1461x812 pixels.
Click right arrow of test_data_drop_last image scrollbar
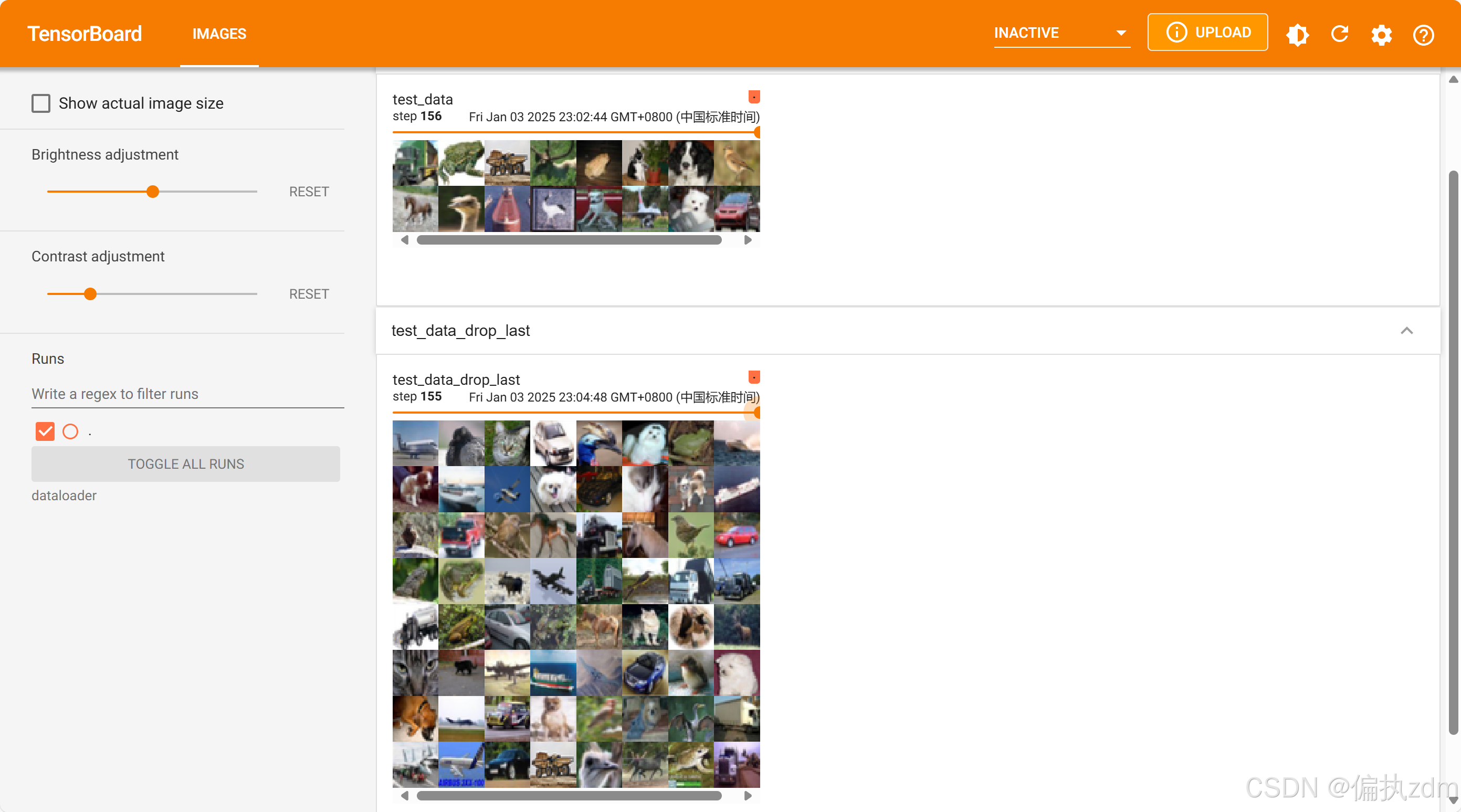click(748, 796)
